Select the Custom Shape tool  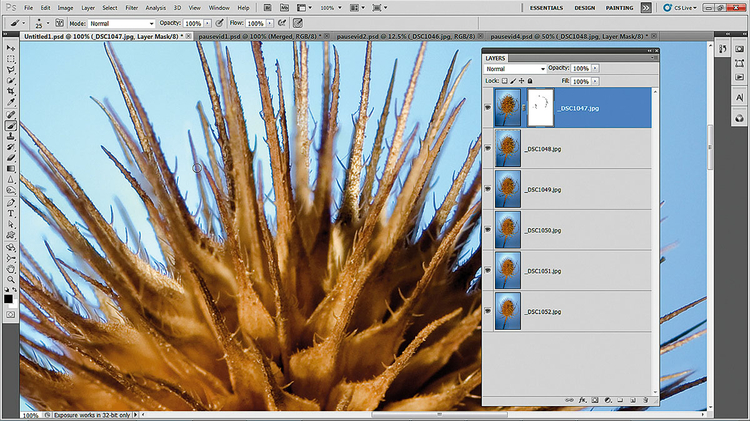[11, 235]
